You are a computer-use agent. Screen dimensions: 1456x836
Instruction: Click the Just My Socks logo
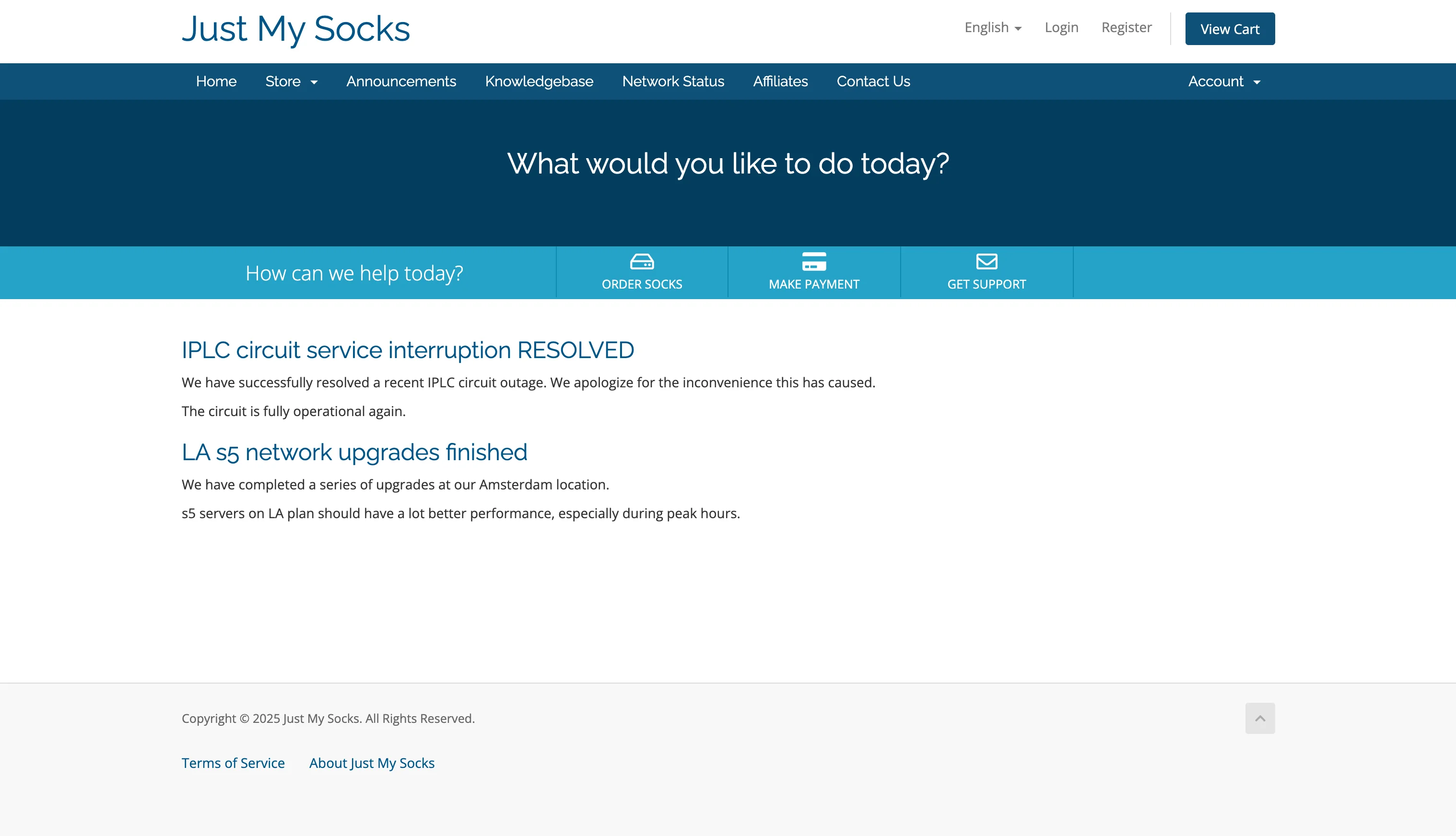pos(295,29)
